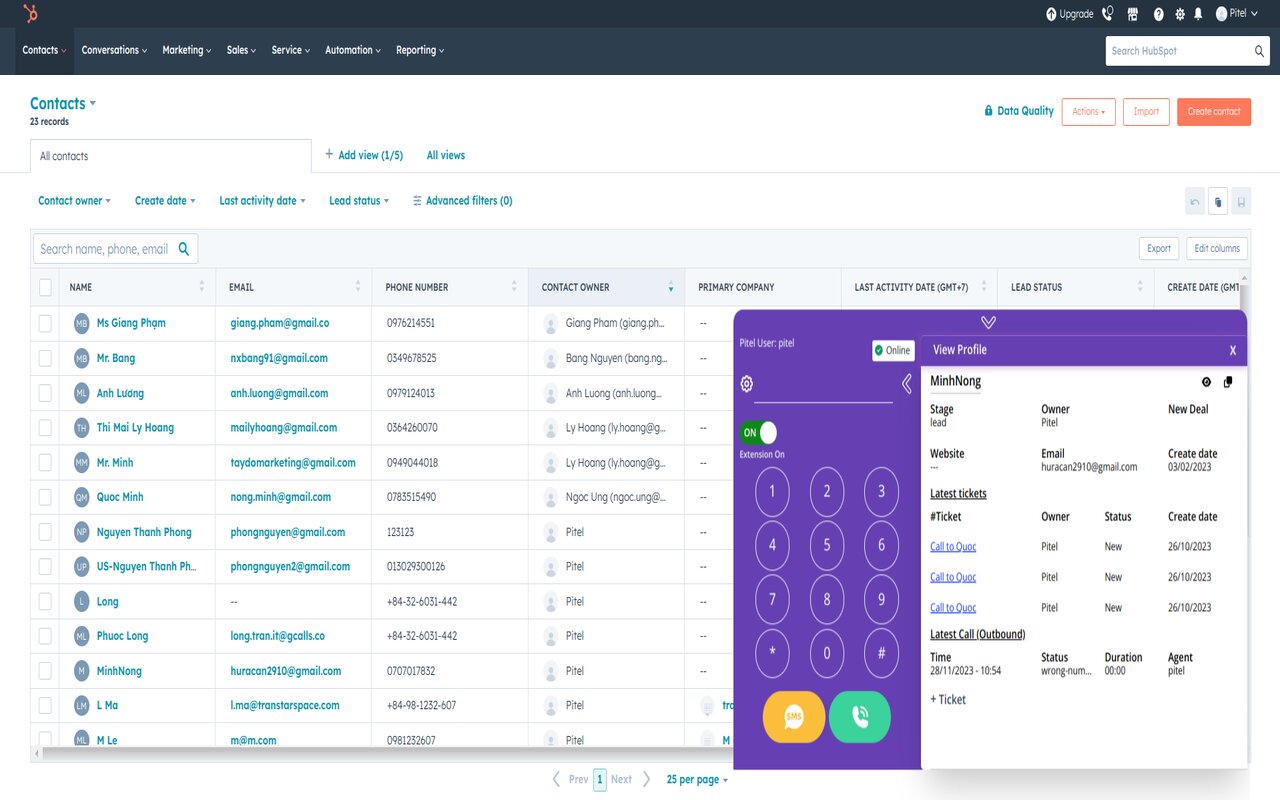
Task: Open the Pitel dialer settings gear
Action: pos(746,384)
